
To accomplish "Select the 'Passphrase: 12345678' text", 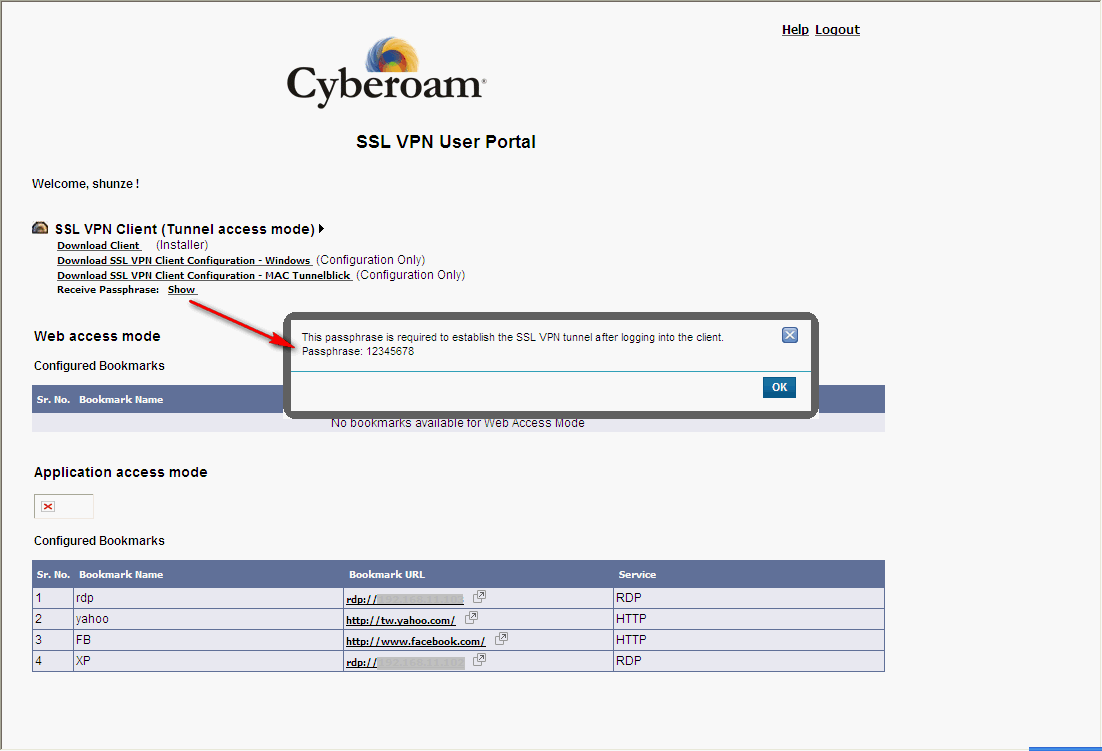I will pyautogui.click(x=358, y=351).
